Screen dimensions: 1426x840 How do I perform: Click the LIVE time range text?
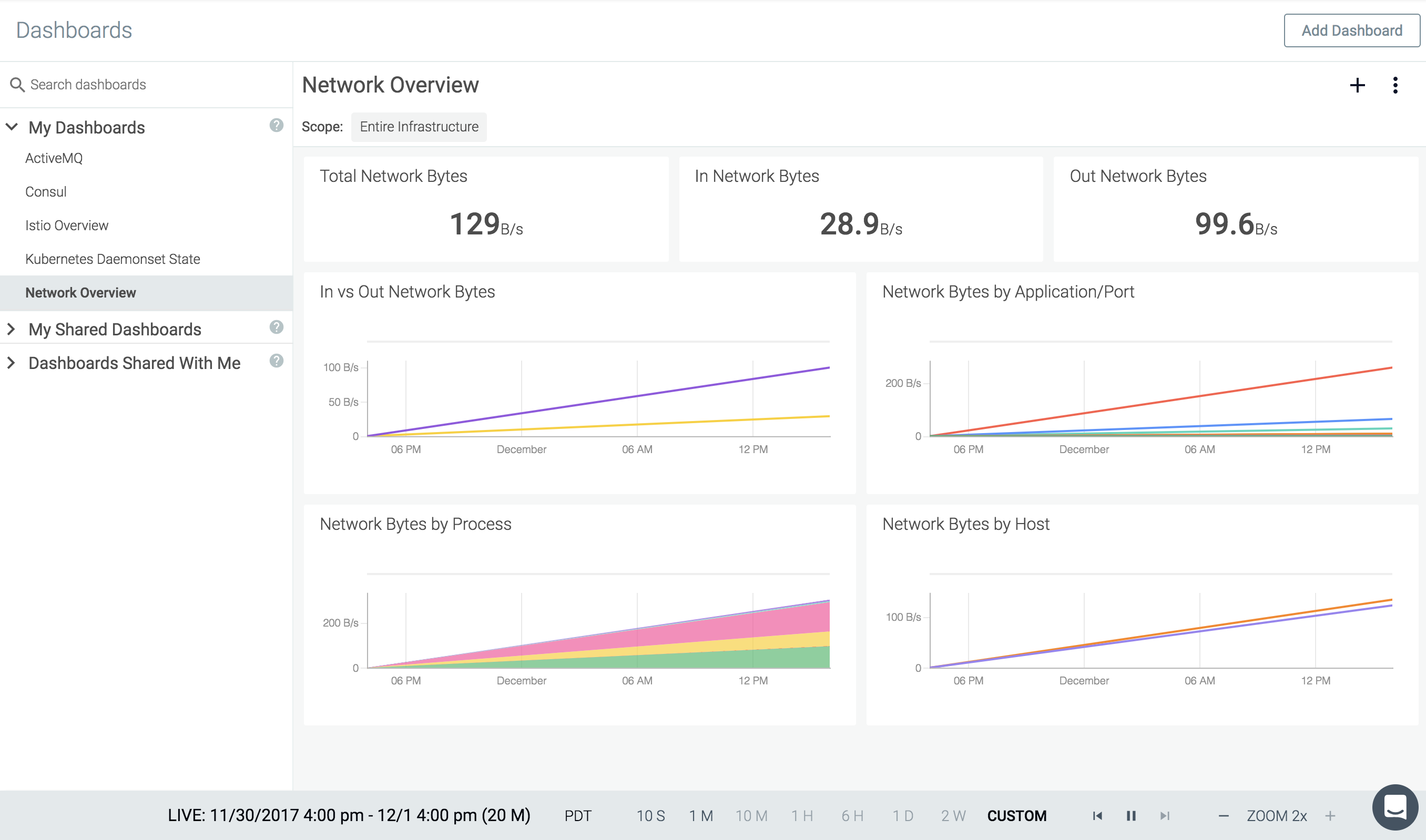[349, 815]
